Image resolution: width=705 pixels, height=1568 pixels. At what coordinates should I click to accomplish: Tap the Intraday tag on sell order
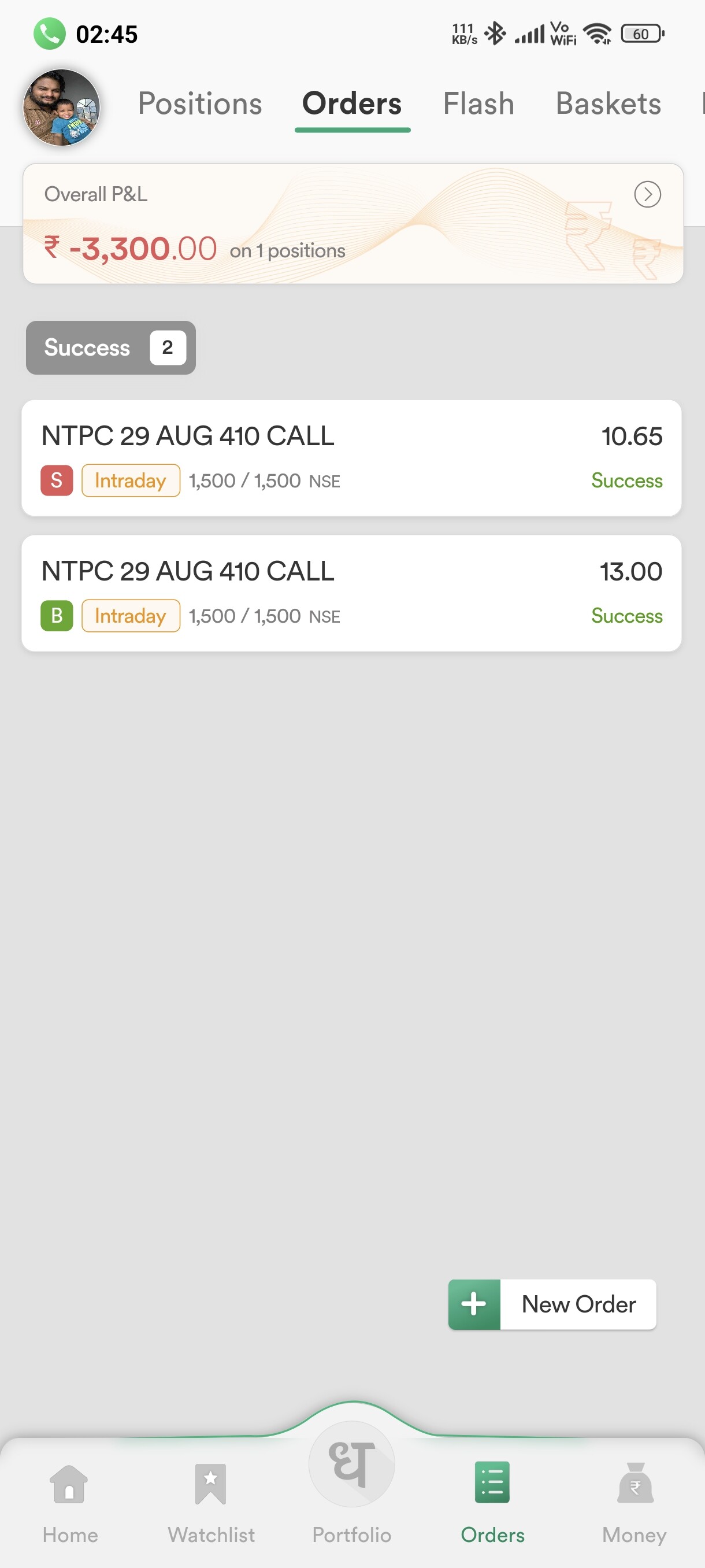coord(130,480)
